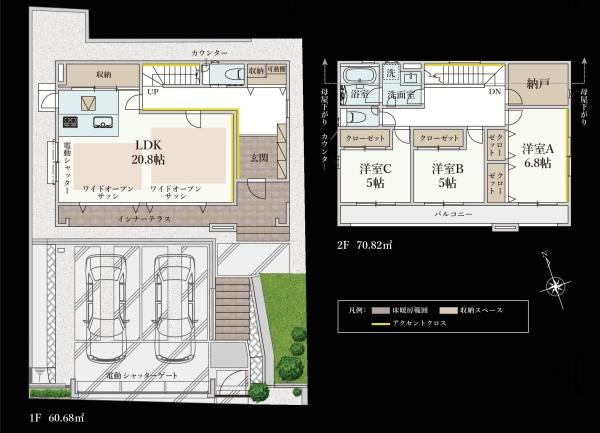Click the 収納スペース legend swatch
The image size is (600, 433).
448,311
